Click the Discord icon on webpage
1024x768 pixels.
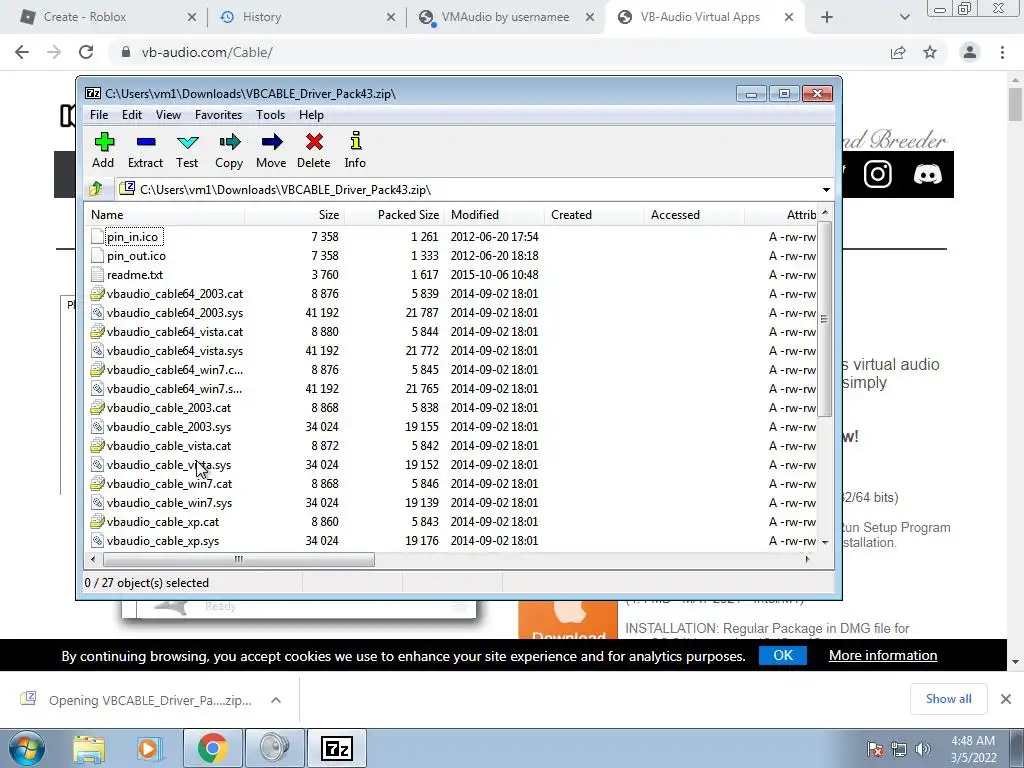pyautogui.click(x=927, y=174)
